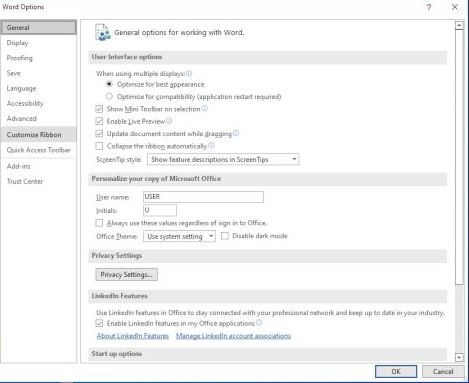The height and width of the screenshot is (383, 469).
Task: Click the Cancel button
Action: click(443, 371)
